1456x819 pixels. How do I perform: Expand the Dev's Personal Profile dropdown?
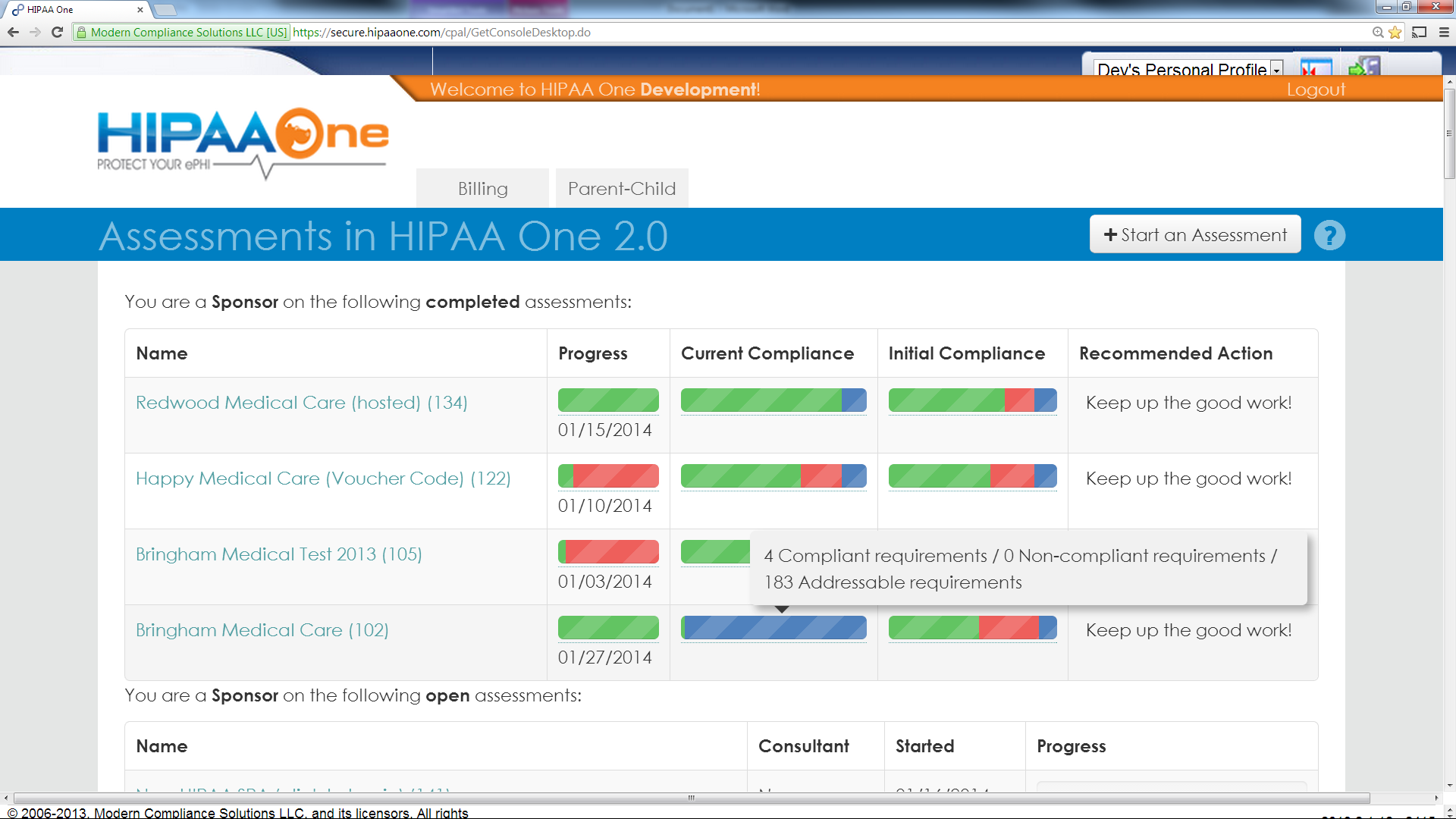pos(1276,69)
